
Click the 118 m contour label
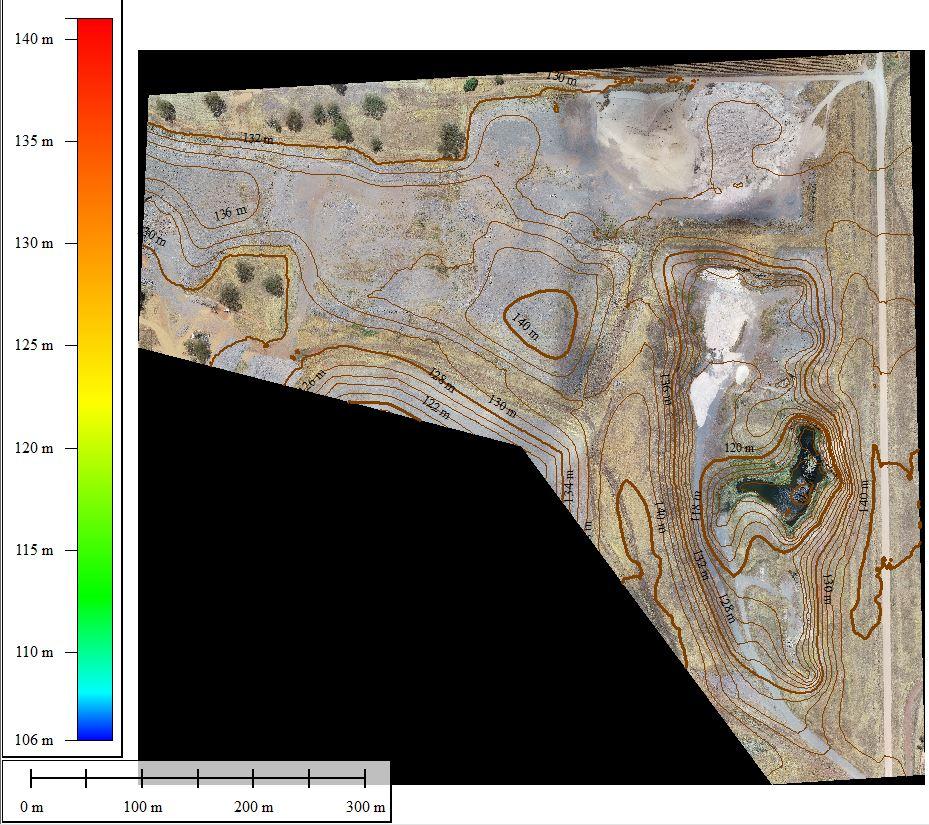(696, 505)
